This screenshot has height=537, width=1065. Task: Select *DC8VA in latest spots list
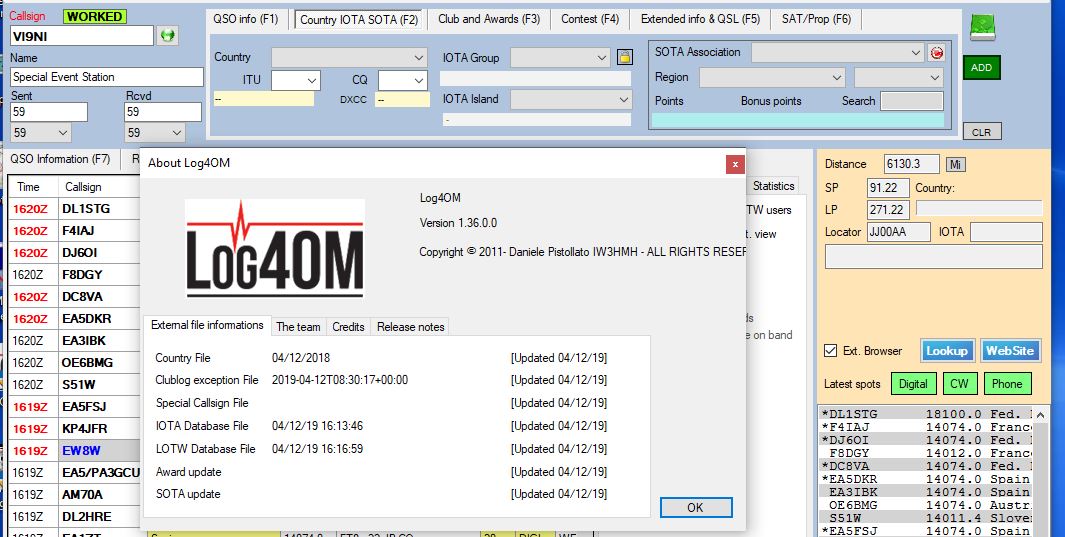tap(926, 466)
